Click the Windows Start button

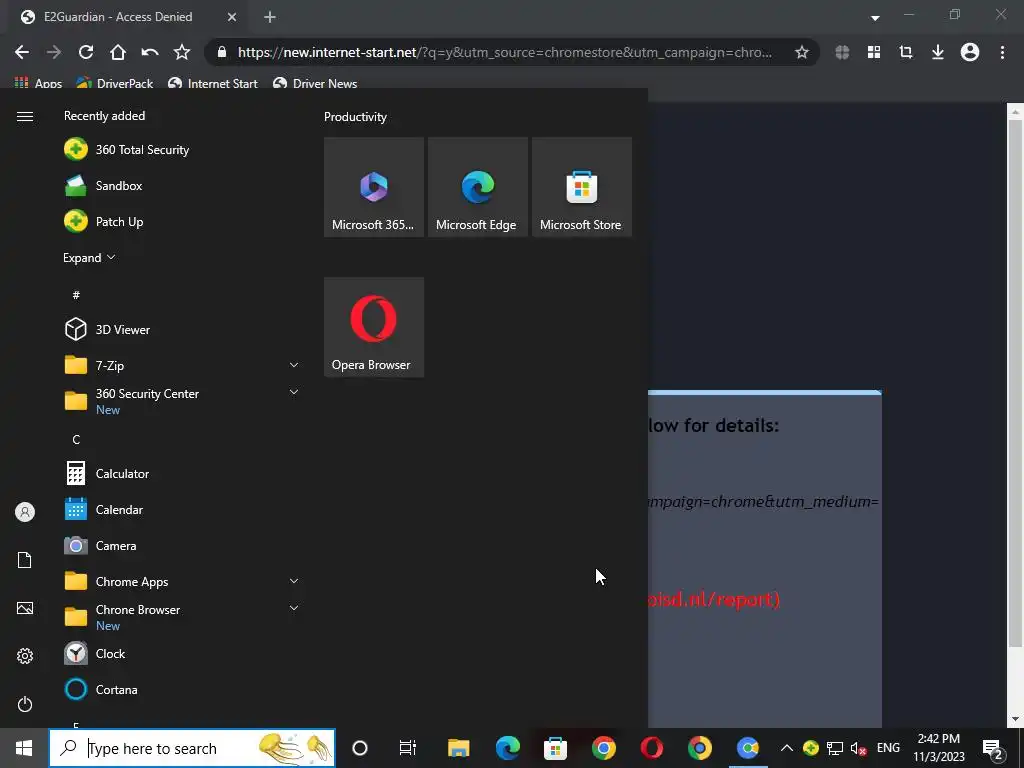tap(24, 748)
